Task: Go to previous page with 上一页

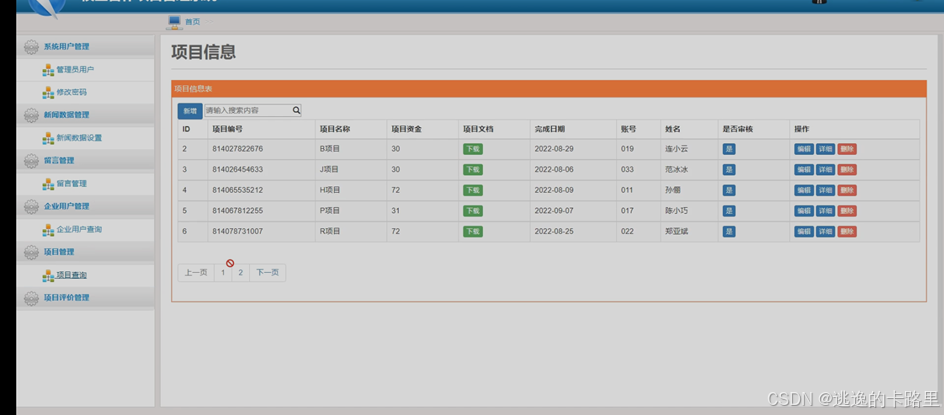Action: [196, 273]
